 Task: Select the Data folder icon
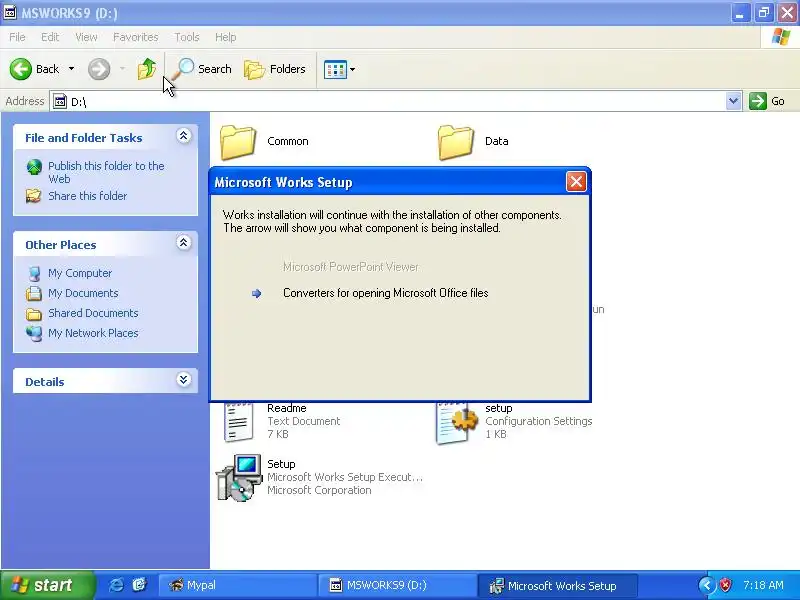pos(456,142)
